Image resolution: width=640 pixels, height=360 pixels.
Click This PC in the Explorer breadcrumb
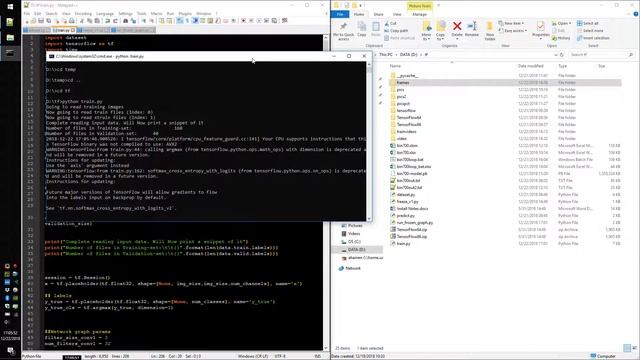[x=386, y=55]
